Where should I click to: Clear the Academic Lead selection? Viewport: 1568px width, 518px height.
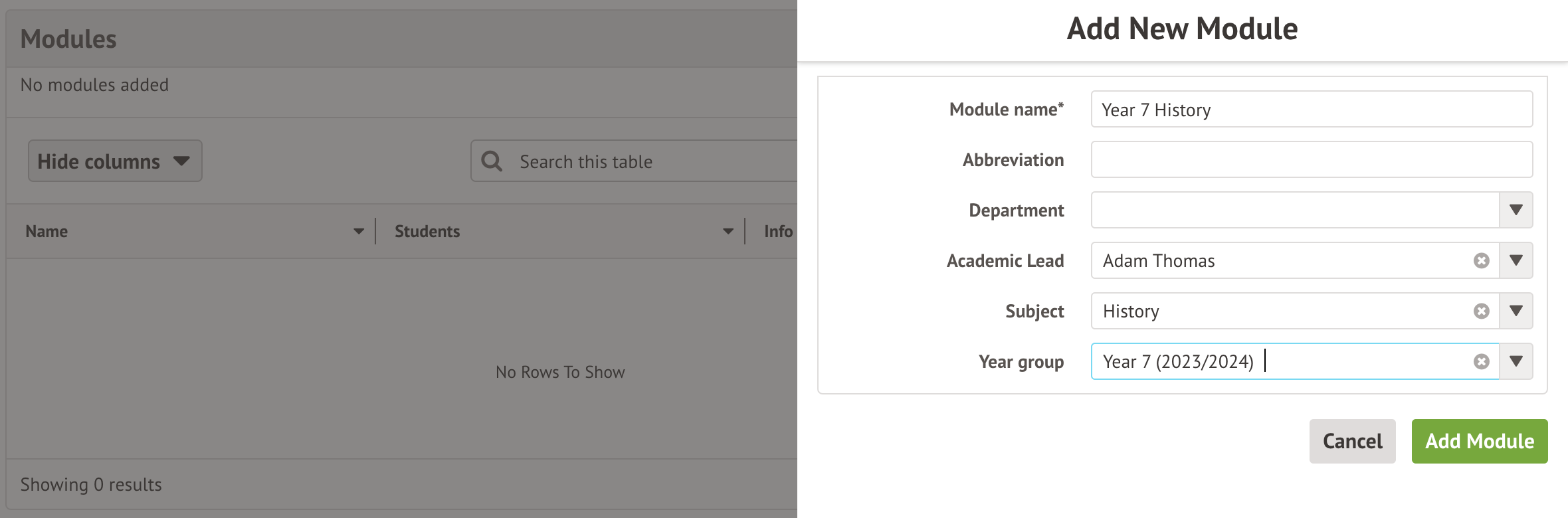(x=1481, y=260)
